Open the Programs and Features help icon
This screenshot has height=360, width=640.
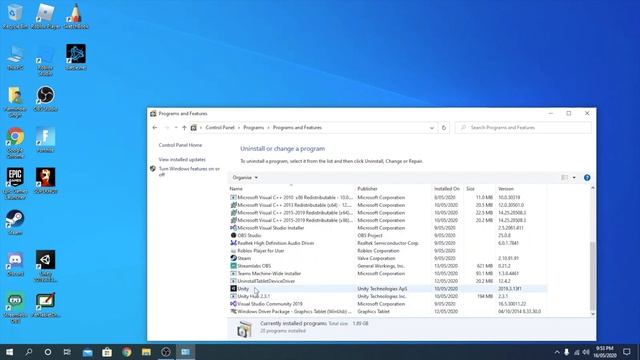[587, 178]
